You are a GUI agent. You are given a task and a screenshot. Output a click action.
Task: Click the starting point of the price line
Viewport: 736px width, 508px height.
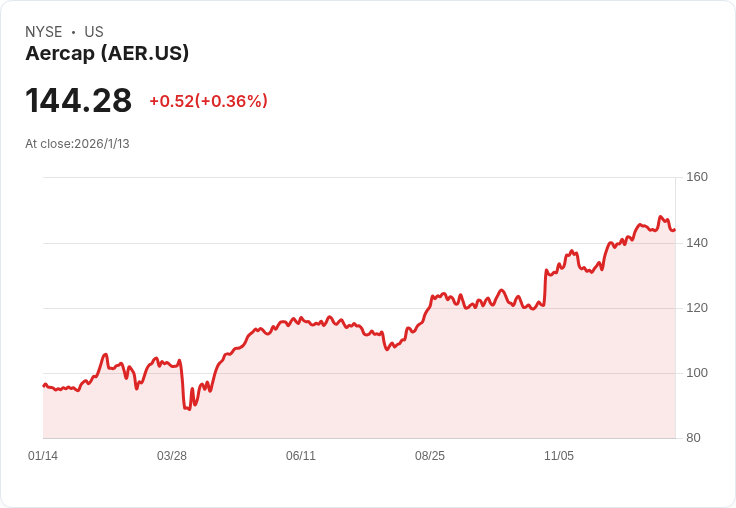[x=44, y=386]
